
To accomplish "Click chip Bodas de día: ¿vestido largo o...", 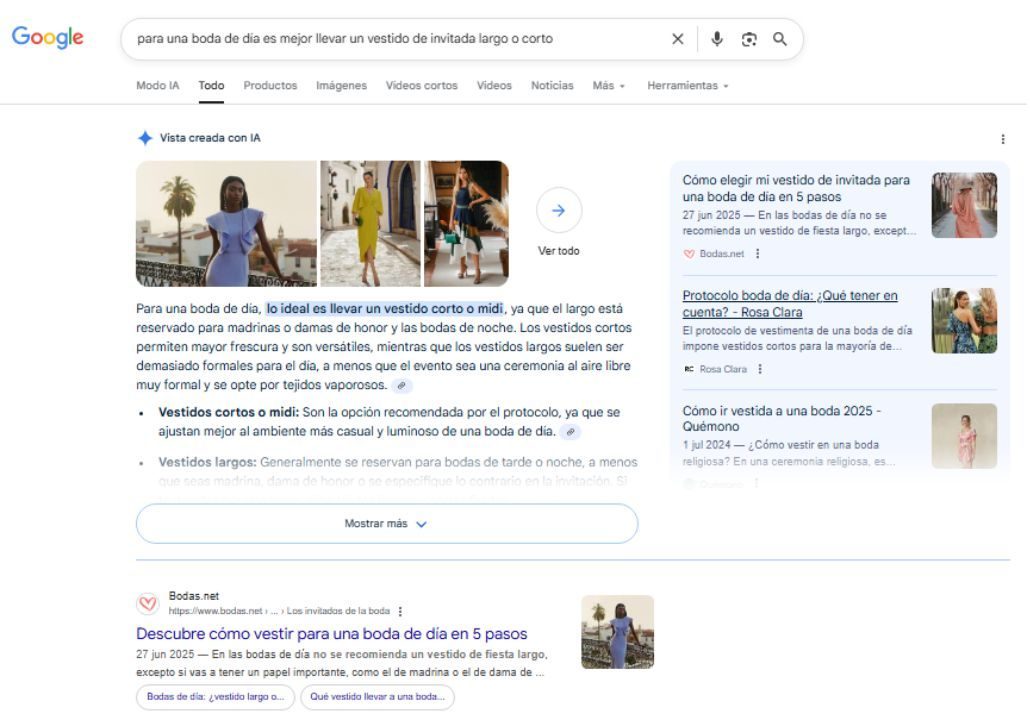I will [215, 697].
